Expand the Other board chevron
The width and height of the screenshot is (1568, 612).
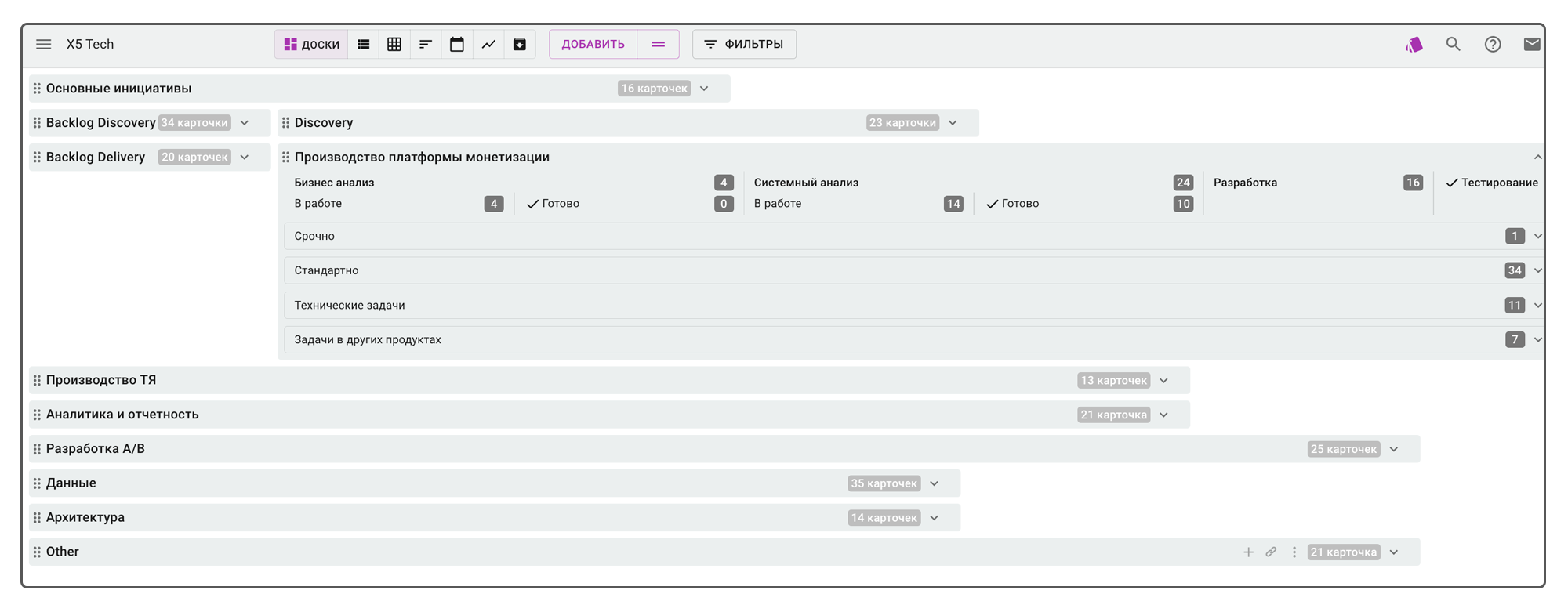point(1394,552)
